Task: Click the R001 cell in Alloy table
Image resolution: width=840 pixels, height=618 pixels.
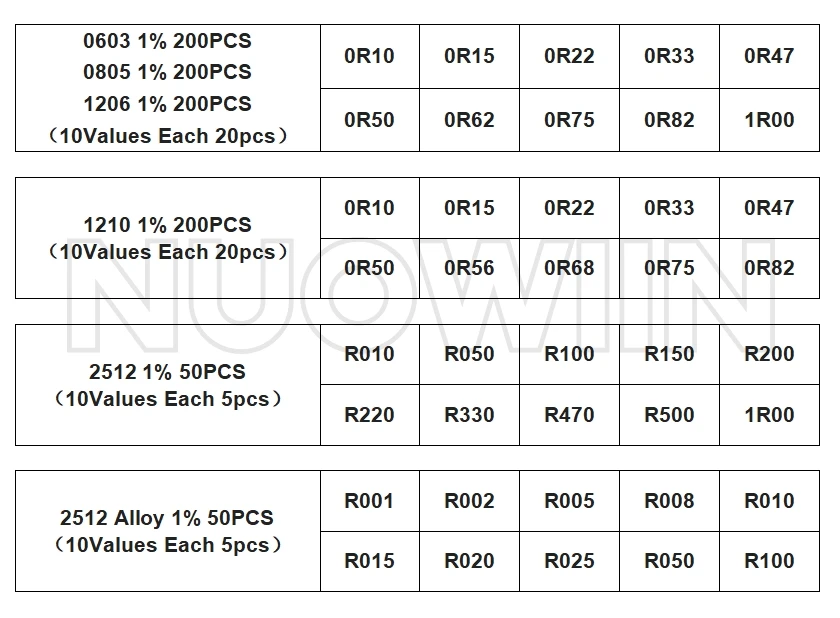Action: tap(370, 501)
